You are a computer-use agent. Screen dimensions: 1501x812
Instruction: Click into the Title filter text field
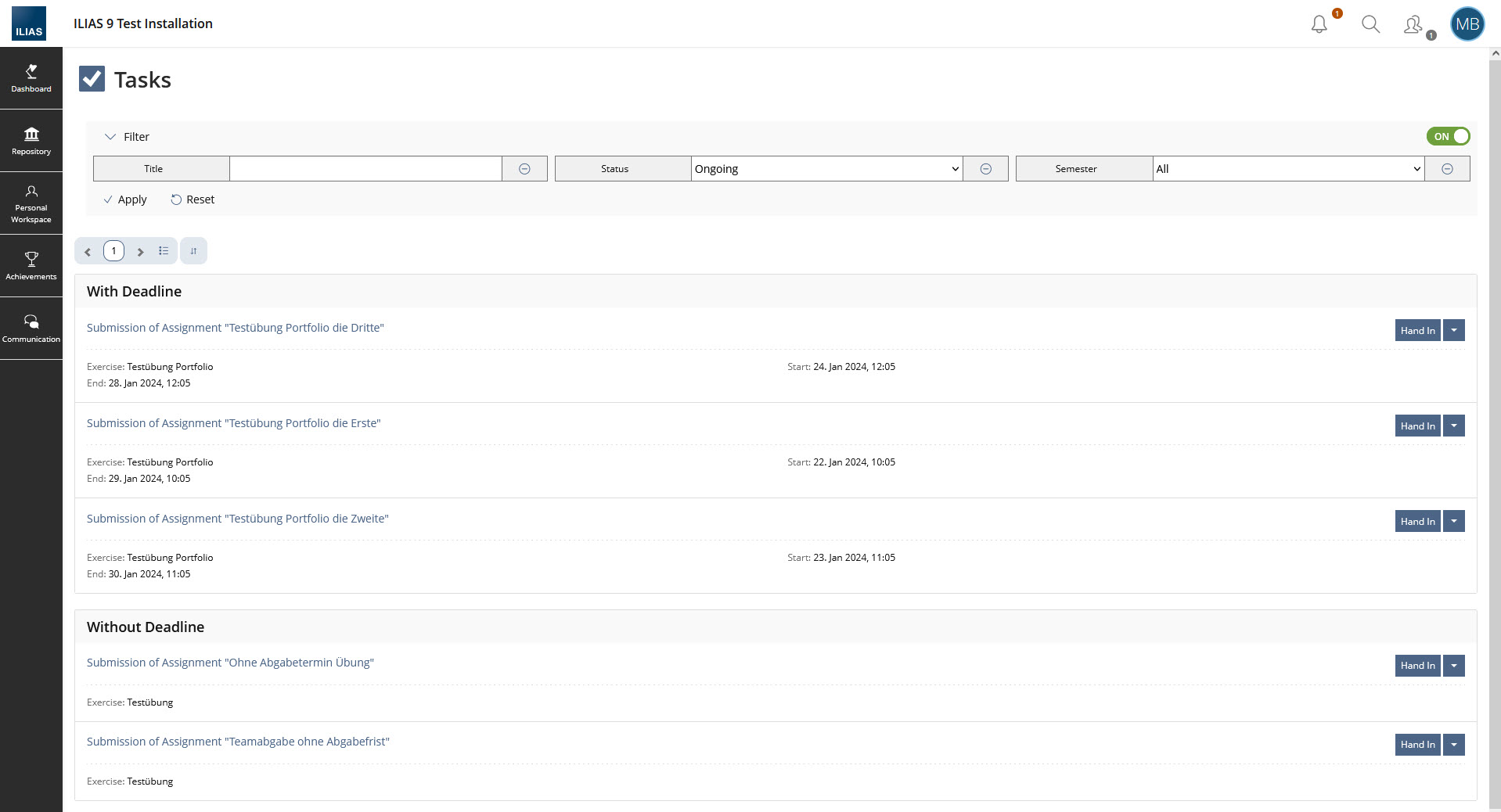[365, 169]
